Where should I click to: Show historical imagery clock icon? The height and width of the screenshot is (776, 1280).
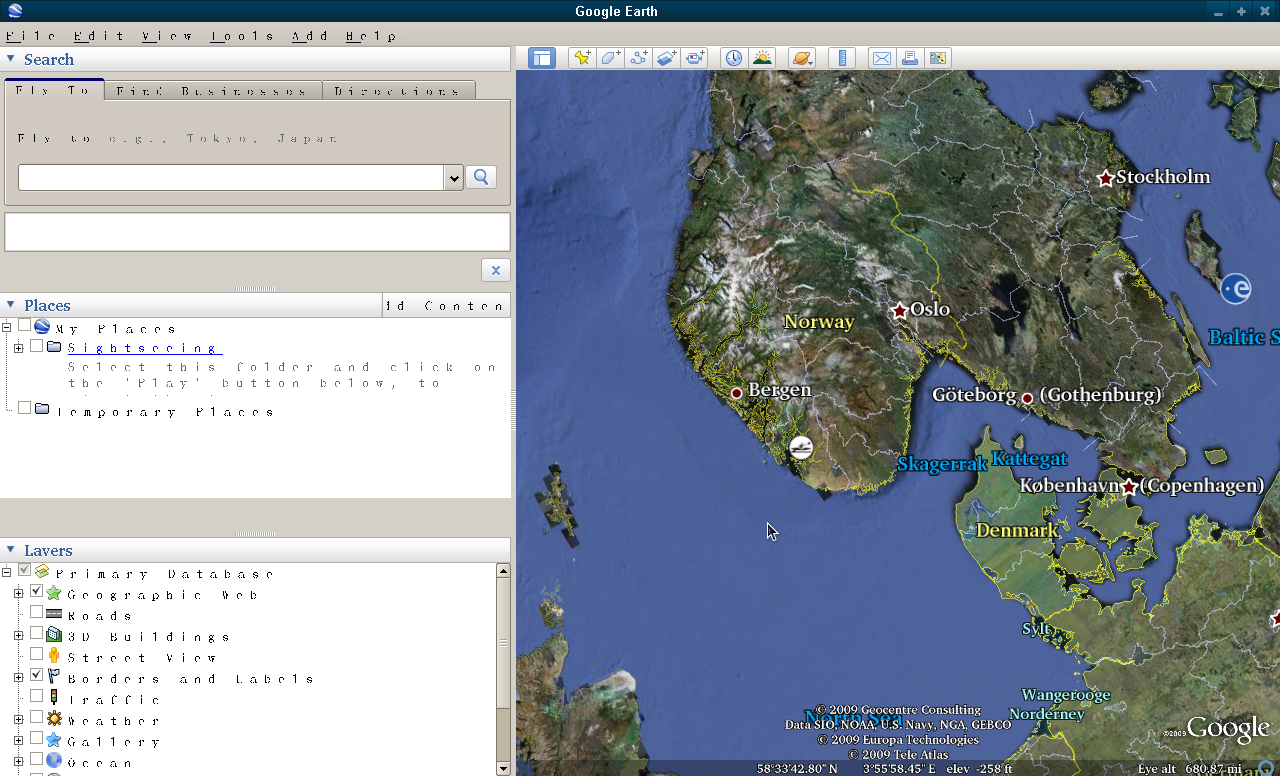734,58
